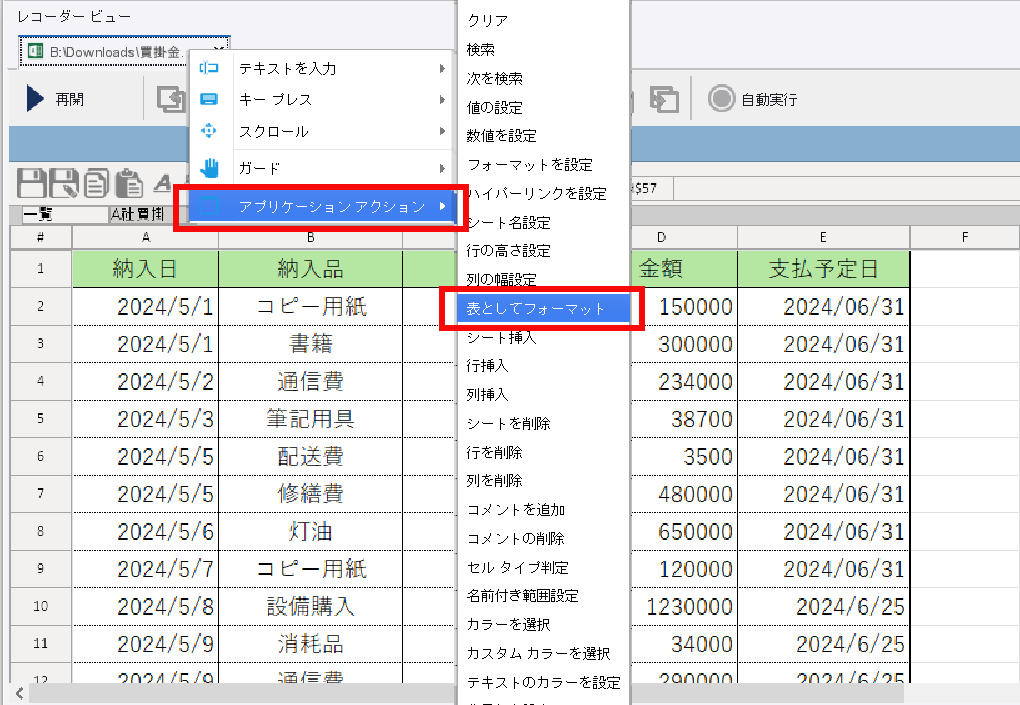Choose セル タイプ判定 in the submenu
The image size is (1020, 705).
[x=543, y=567]
